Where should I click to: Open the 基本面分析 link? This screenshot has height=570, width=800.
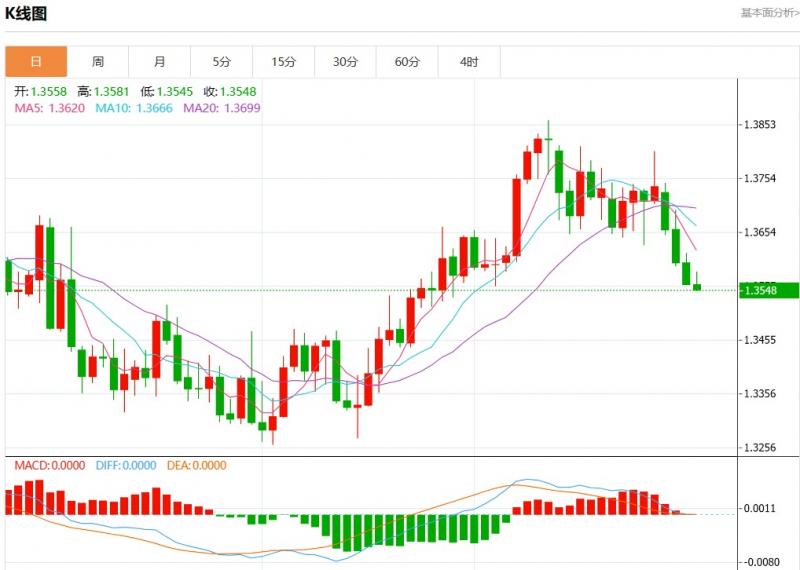pos(769,13)
